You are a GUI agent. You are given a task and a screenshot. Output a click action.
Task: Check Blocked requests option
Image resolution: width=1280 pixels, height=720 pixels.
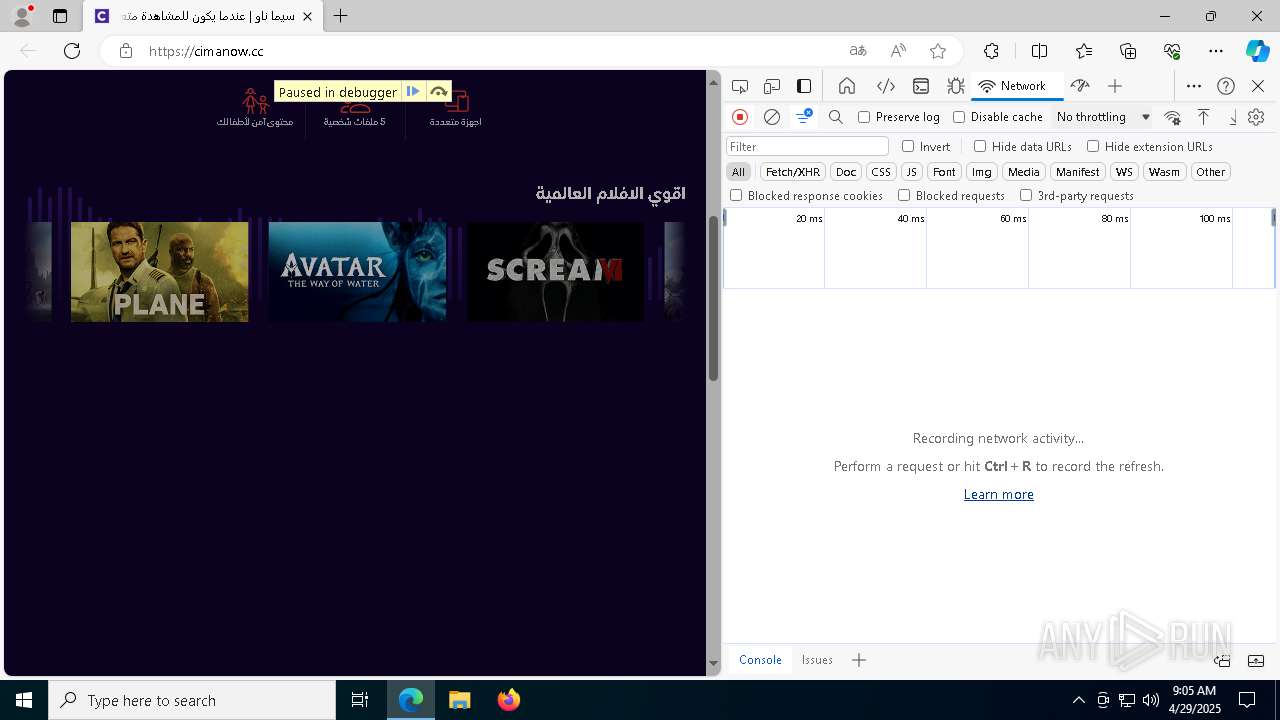click(x=904, y=195)
